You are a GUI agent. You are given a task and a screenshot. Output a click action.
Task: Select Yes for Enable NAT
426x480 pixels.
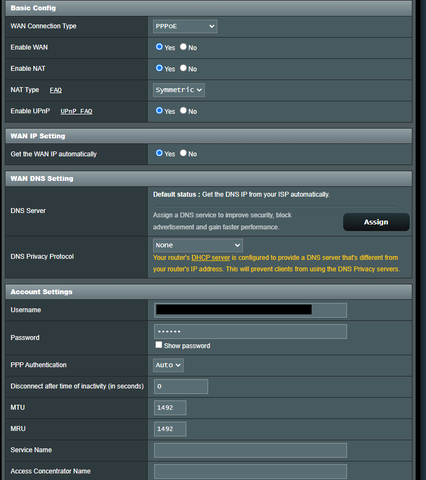tap(159, 68)
